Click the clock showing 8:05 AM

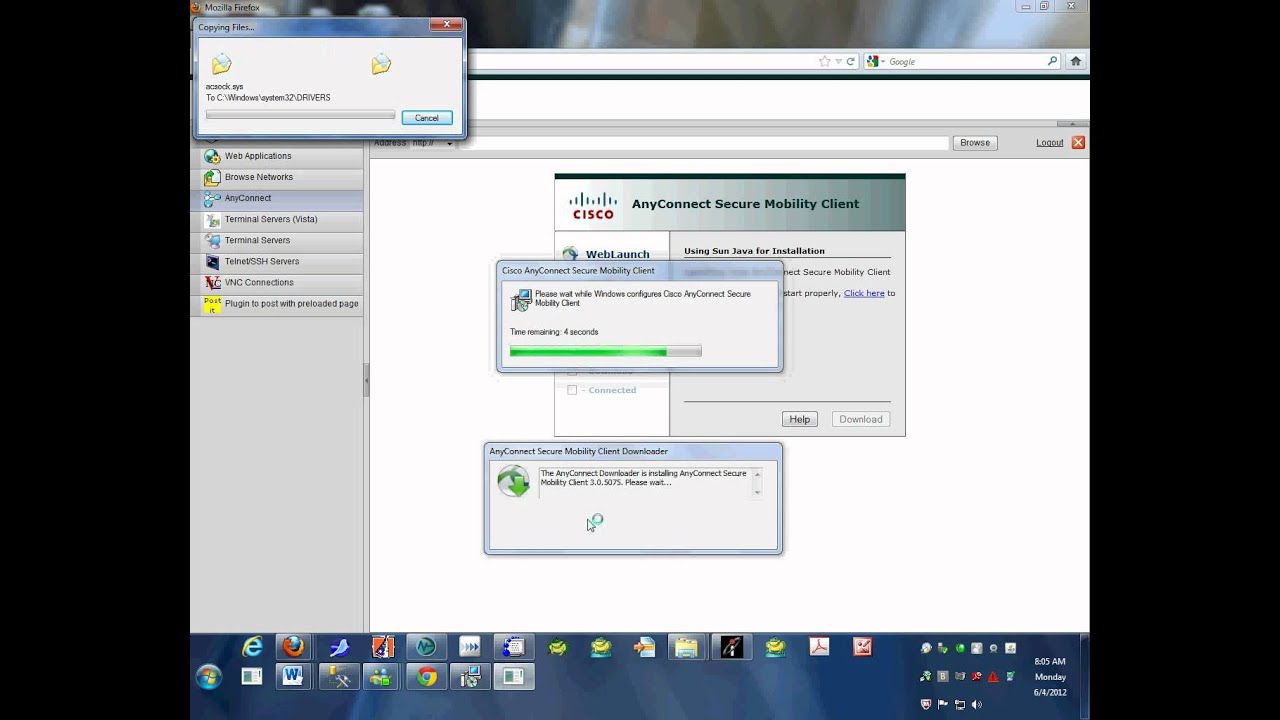(1050, 662)
